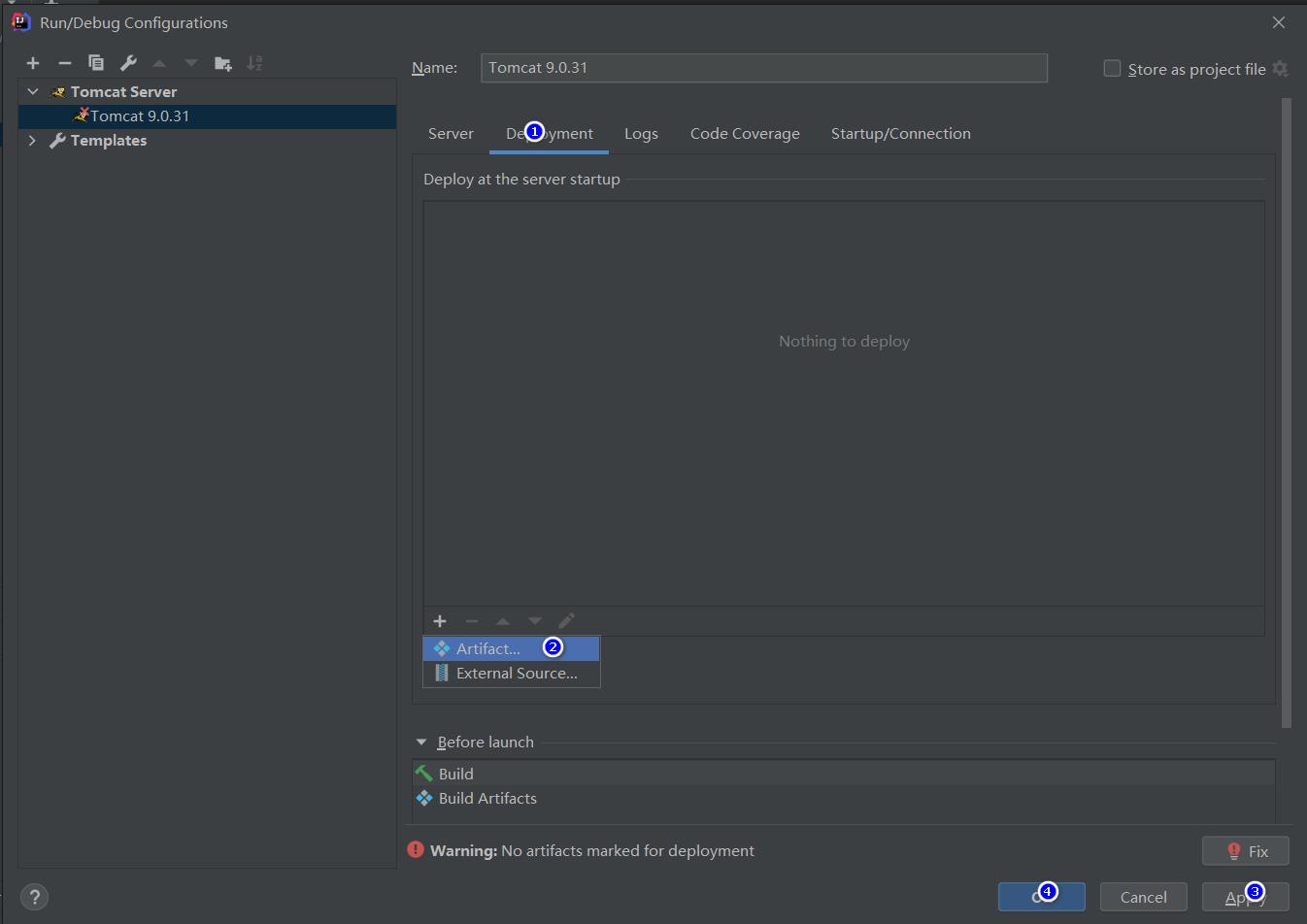Screen dimensions: 1307x924
Task: Move configuration up in the list
Action: [159, 63]
